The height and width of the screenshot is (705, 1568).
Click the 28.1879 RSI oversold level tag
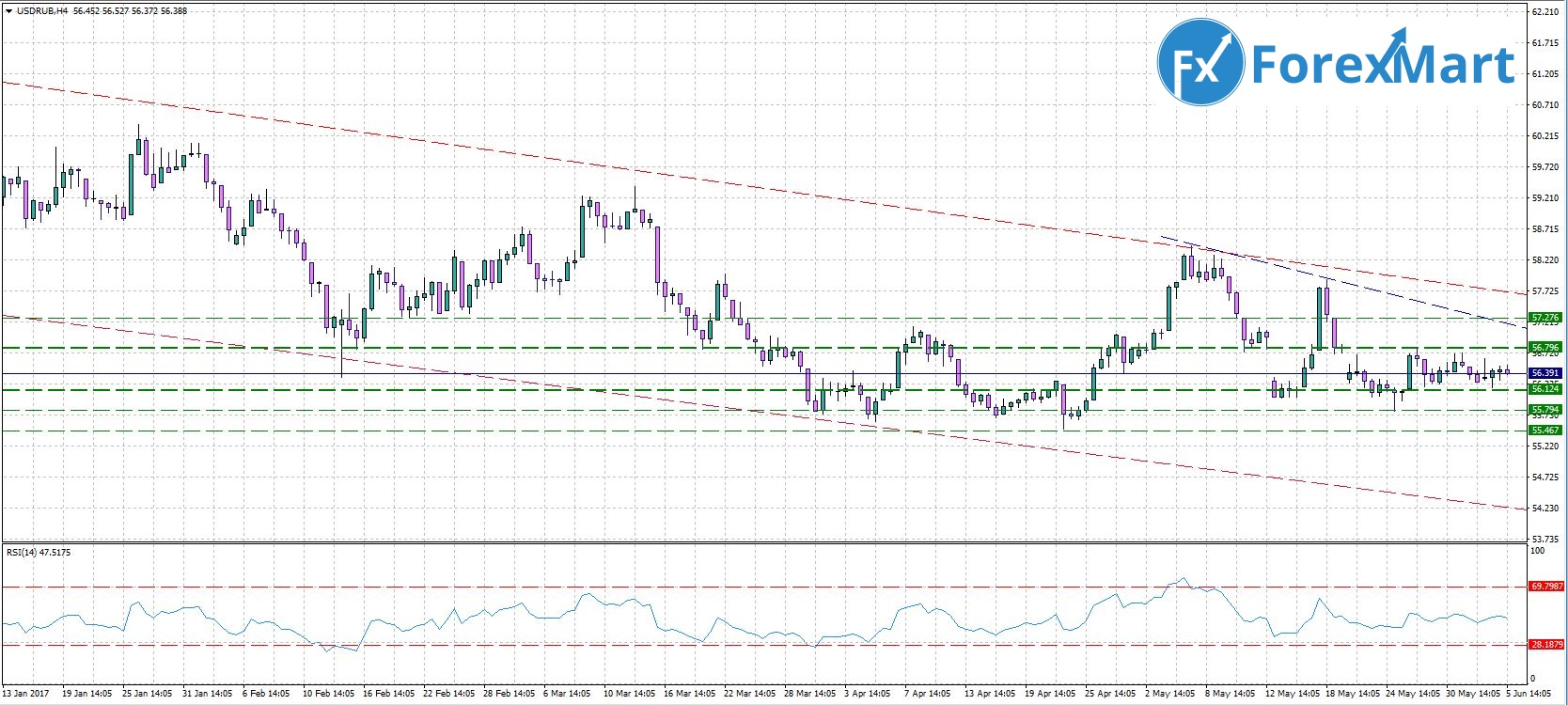(x=1546, y=645)
